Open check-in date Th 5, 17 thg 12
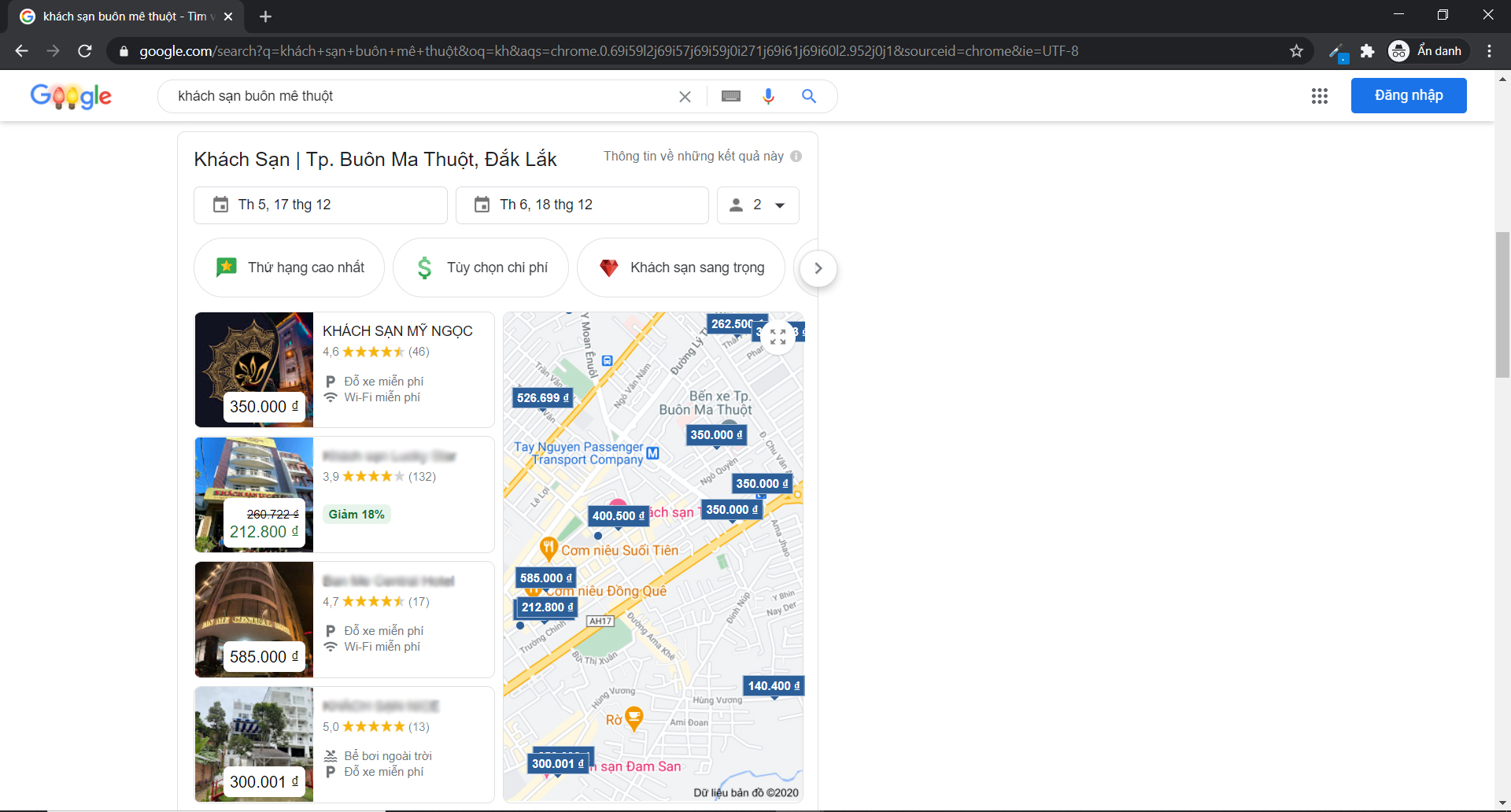This screenshot has height=812, width=1511. [320, 205]
